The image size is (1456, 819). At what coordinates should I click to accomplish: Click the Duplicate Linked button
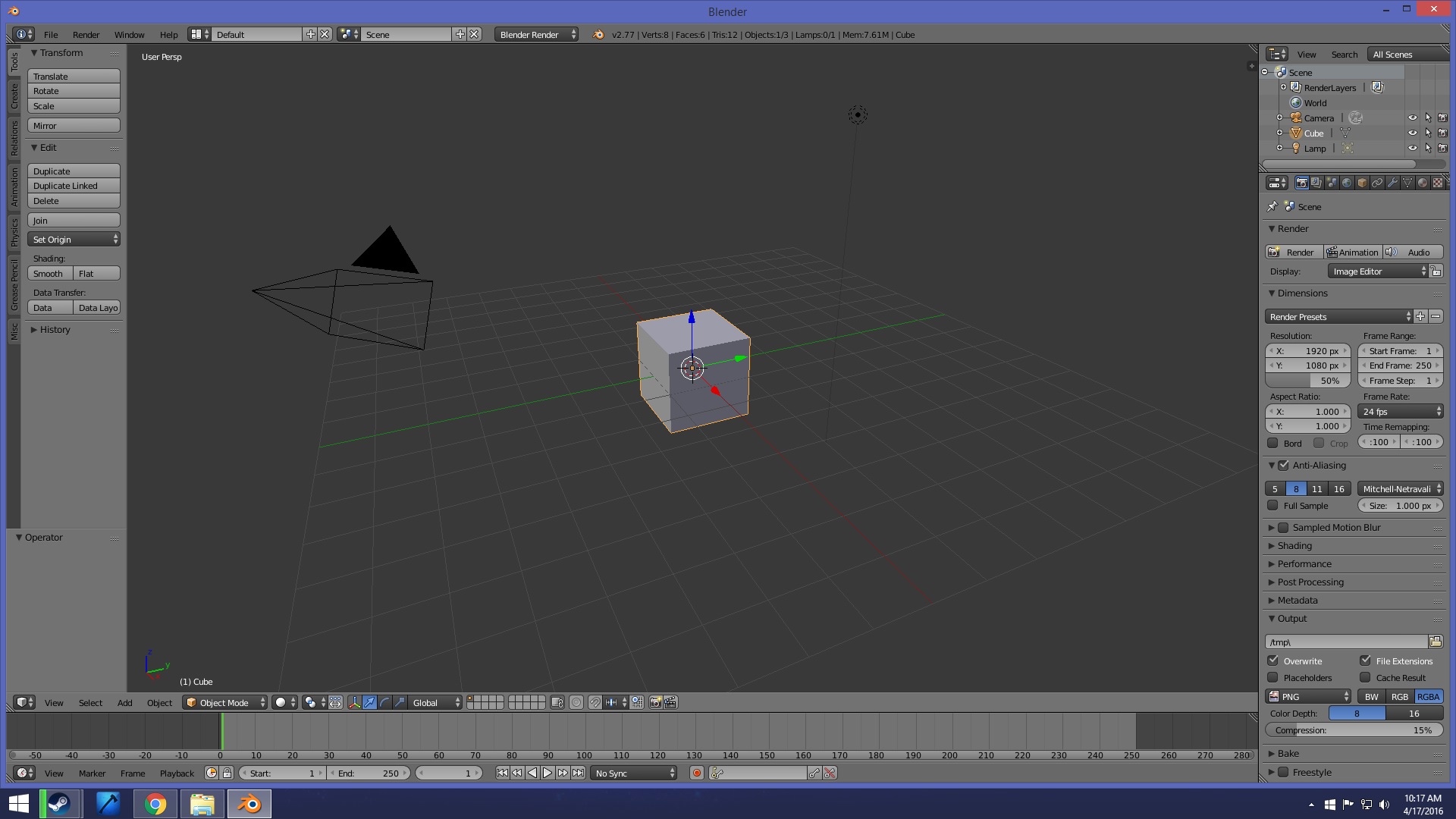point(74,186)
